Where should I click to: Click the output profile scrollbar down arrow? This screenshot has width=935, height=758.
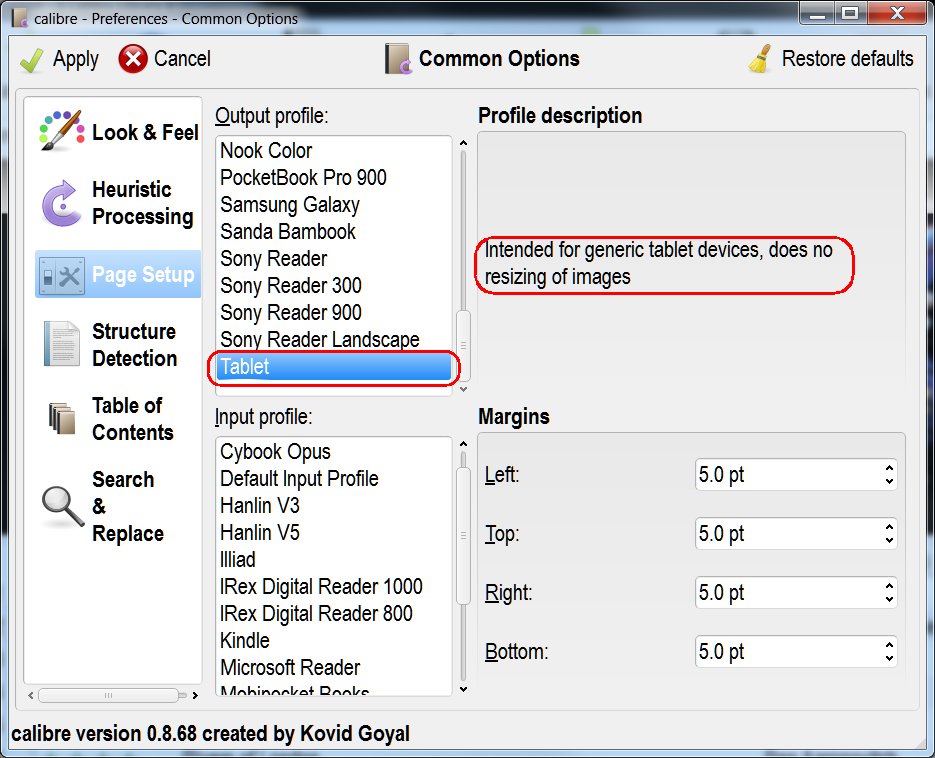463,389
